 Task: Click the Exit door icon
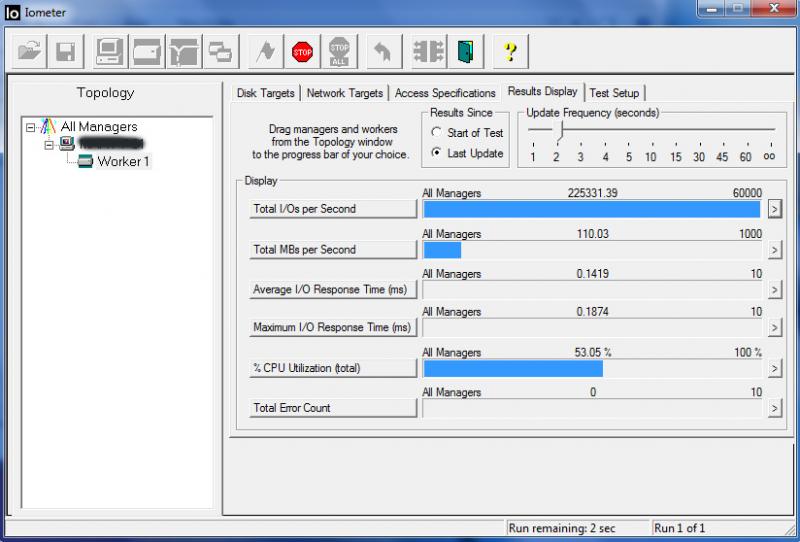465,52
